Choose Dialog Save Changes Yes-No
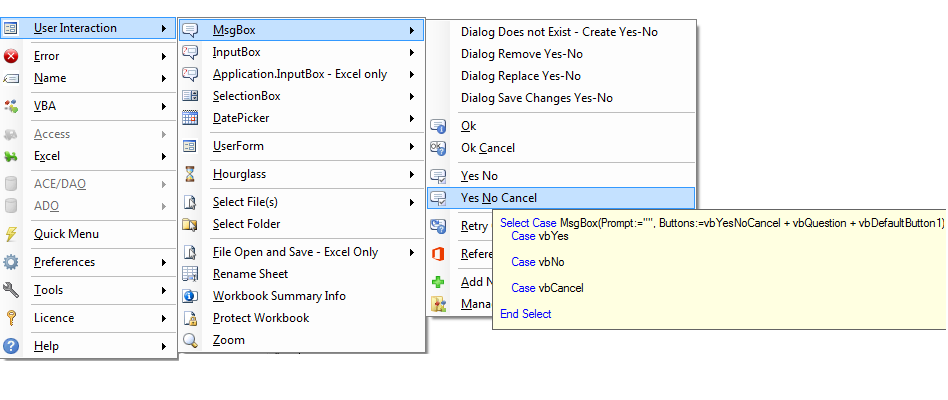This screenshot has height=400, width=948. [536, 98]
